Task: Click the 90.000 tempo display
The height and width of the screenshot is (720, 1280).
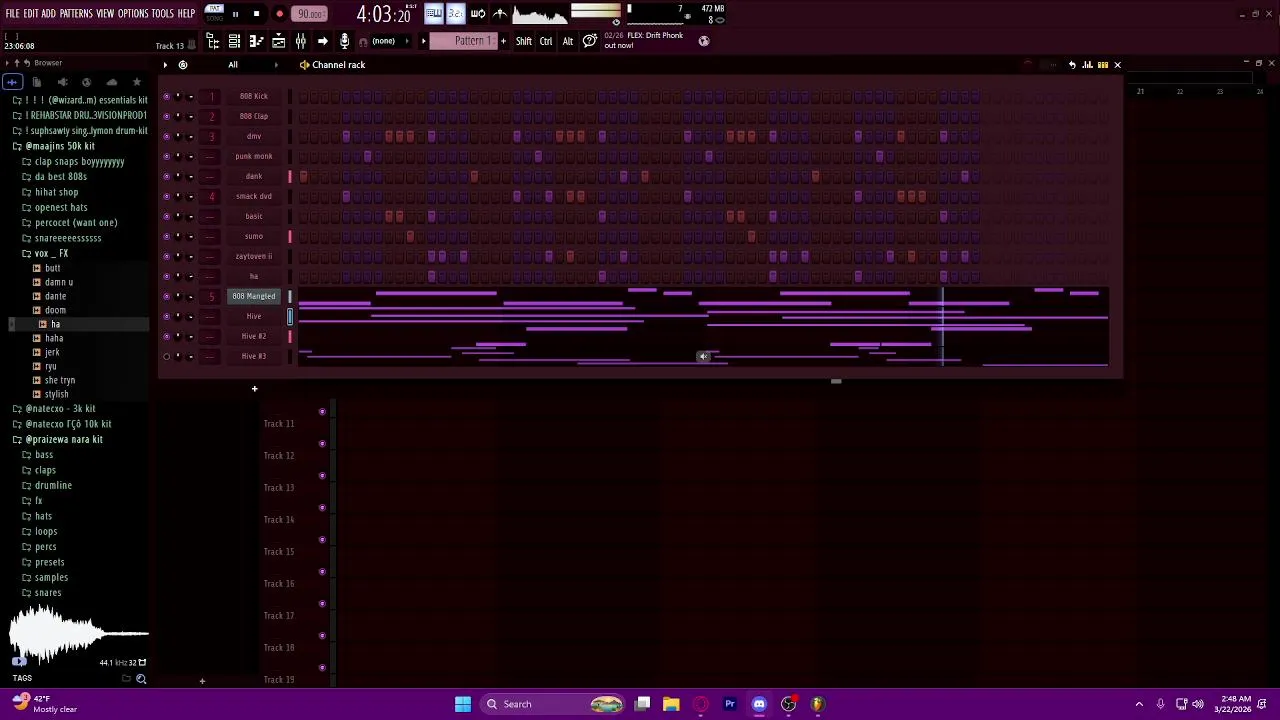Action: (310, 14)
